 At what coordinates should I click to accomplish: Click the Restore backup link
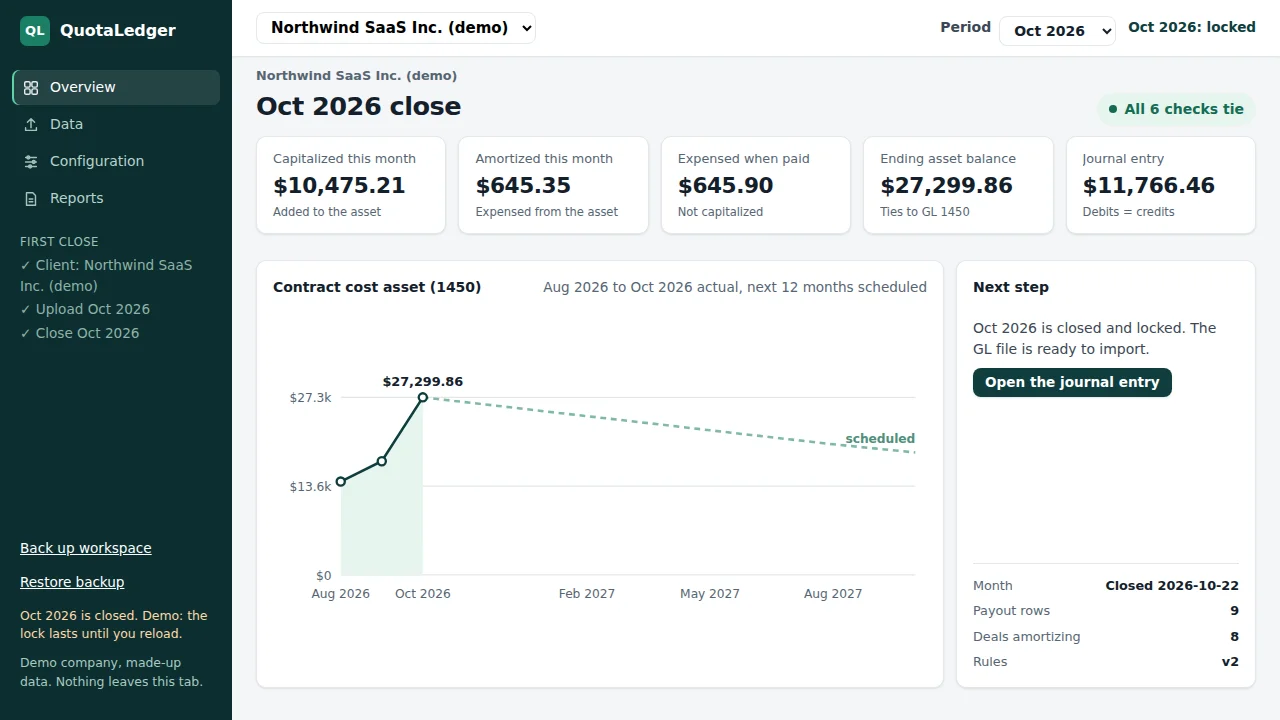[72, 582]
